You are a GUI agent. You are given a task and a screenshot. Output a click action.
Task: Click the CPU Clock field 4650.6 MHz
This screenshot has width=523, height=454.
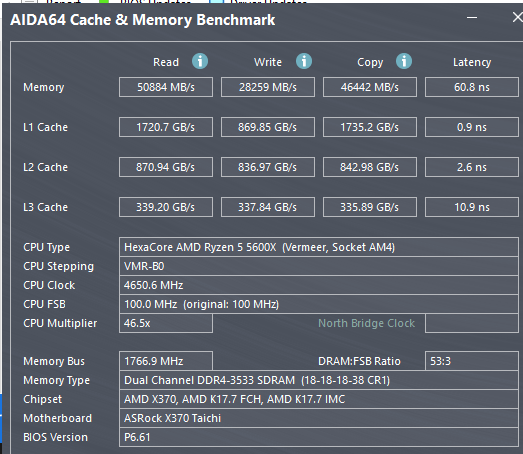(x=319, y=285)
